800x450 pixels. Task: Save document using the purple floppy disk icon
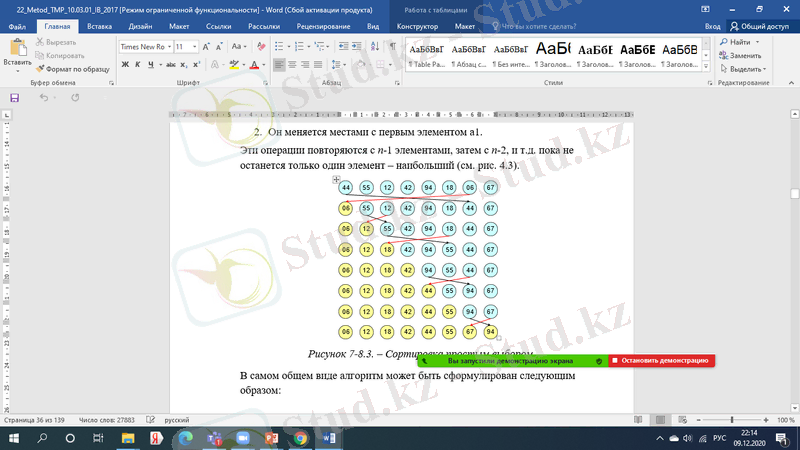[14, 98]
